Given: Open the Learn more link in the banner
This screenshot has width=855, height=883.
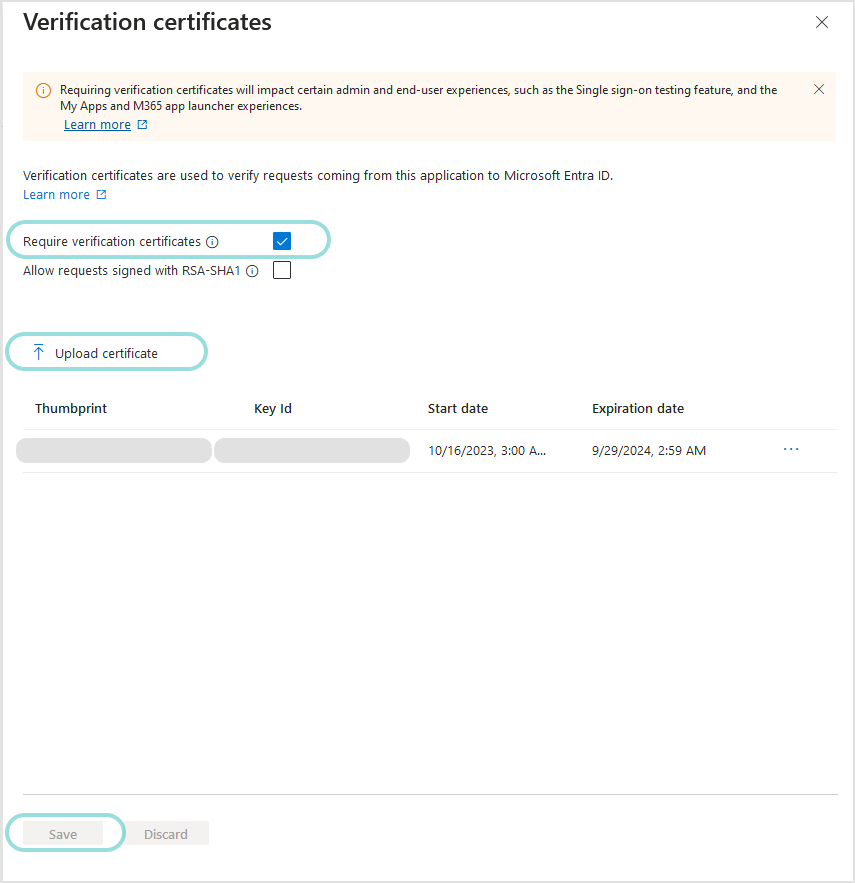Looking at the screenshot, I should [x=97, y=124].
